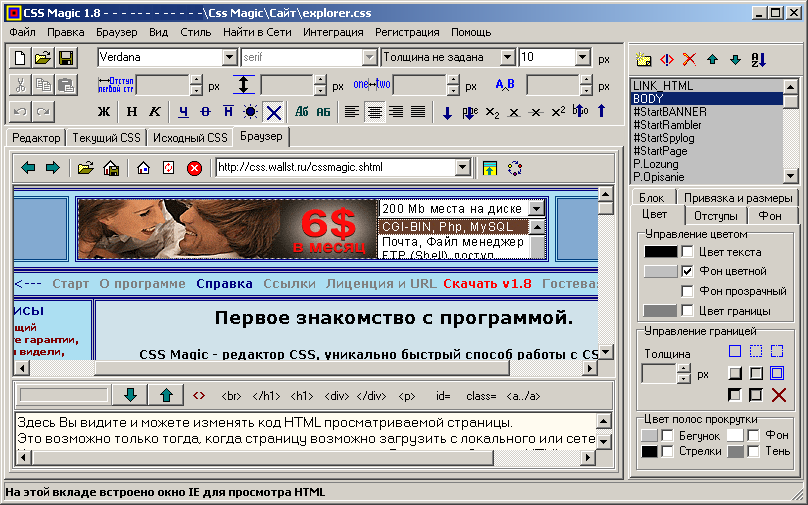Follow the Справка link on the web page
The height and width of the screenshot is (505, 808).
point(224,284)
